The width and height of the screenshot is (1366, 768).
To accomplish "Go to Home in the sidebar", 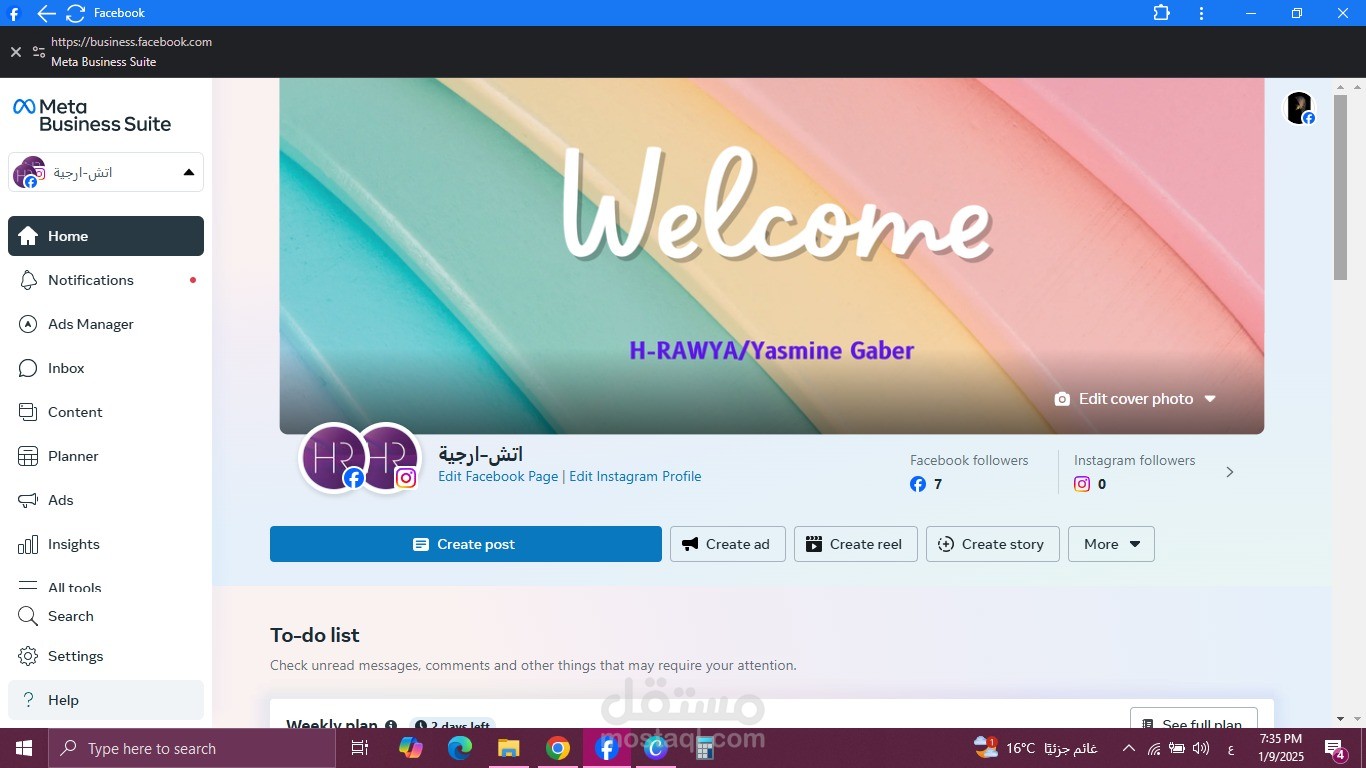I will [106, 236].
